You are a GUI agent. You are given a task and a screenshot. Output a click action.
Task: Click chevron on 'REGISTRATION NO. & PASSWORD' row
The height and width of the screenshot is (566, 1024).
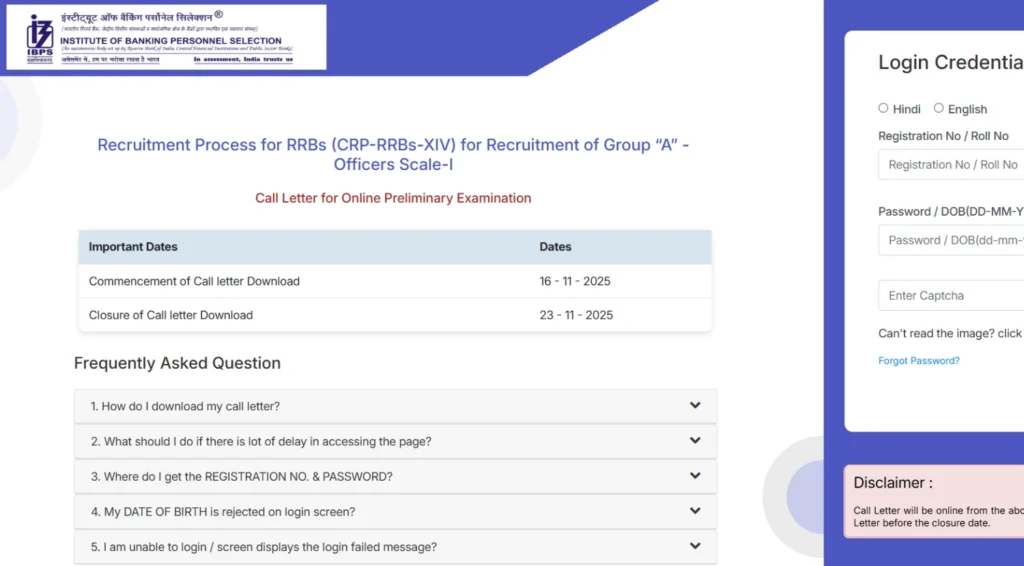[x=695, y=476]
